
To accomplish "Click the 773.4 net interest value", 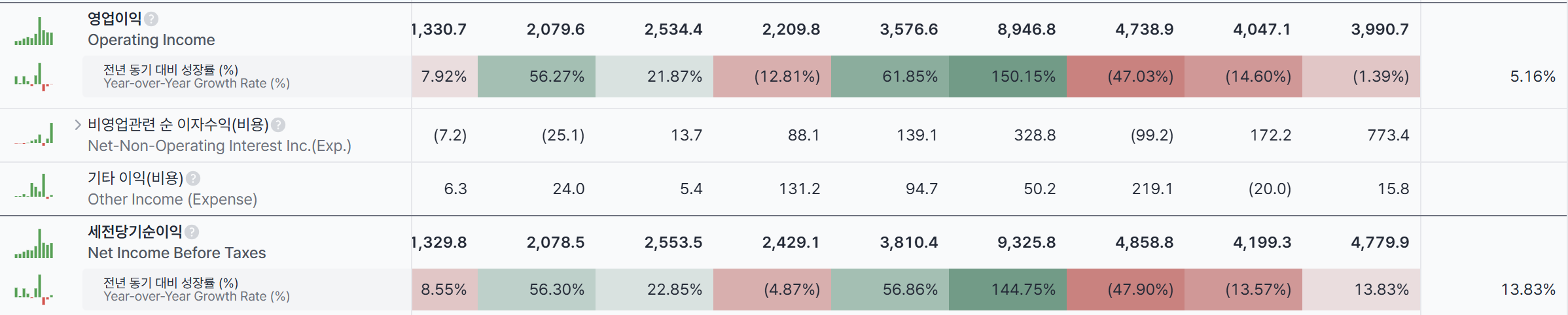I will pyautogui.click(x=1388, y=135).
